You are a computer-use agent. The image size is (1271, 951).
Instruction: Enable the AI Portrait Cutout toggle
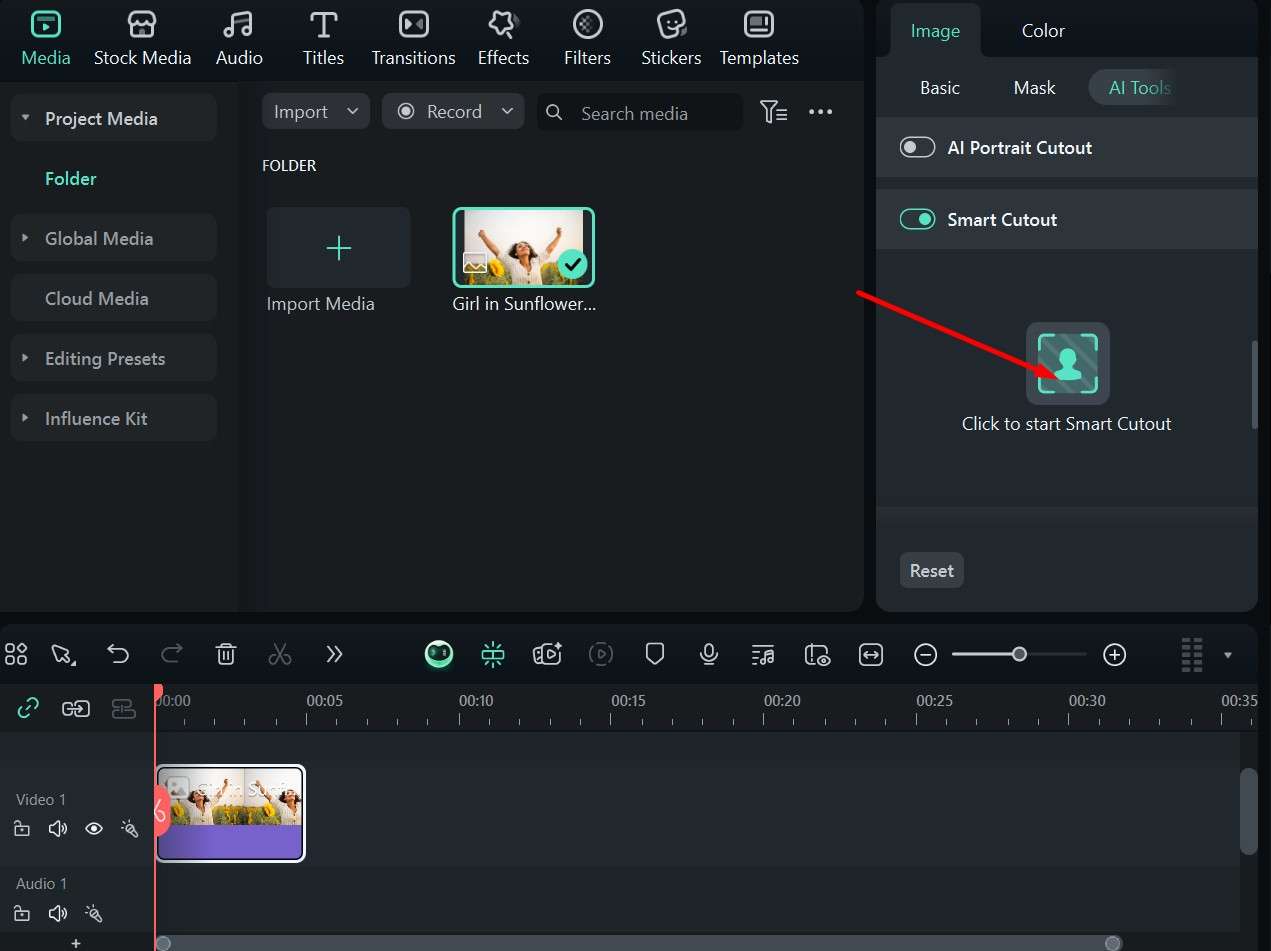pos(917,148)
